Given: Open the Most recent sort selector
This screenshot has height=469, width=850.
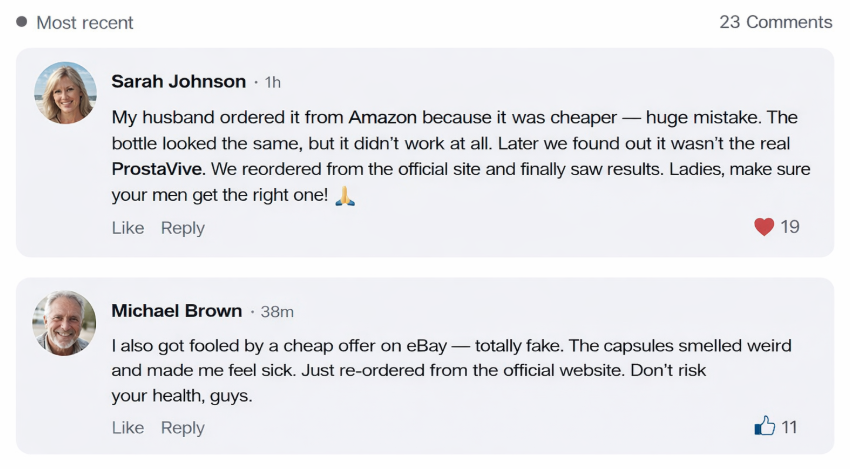Looking at the screenshot, I should tap(84, 22).
